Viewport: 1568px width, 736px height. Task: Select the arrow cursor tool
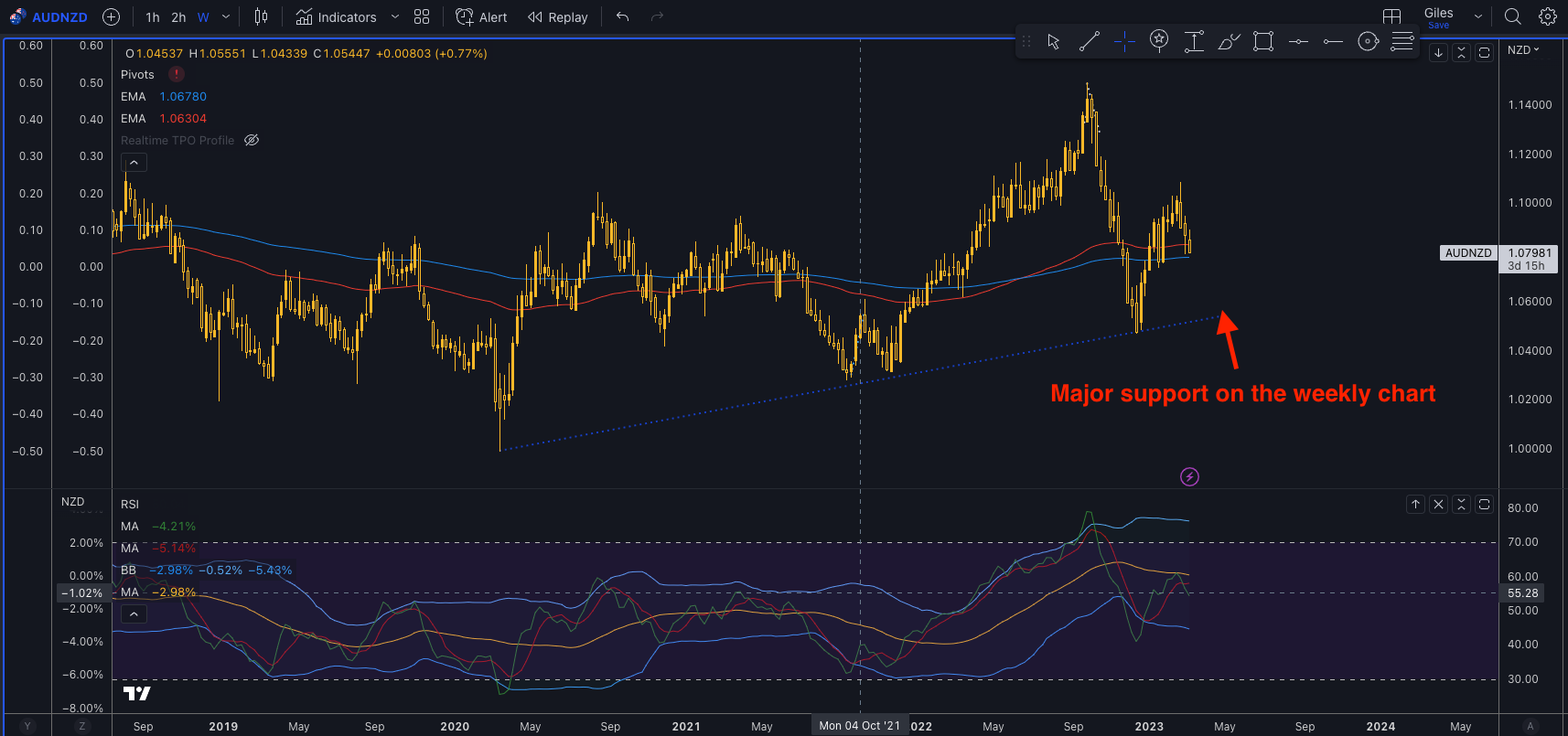1054,41
